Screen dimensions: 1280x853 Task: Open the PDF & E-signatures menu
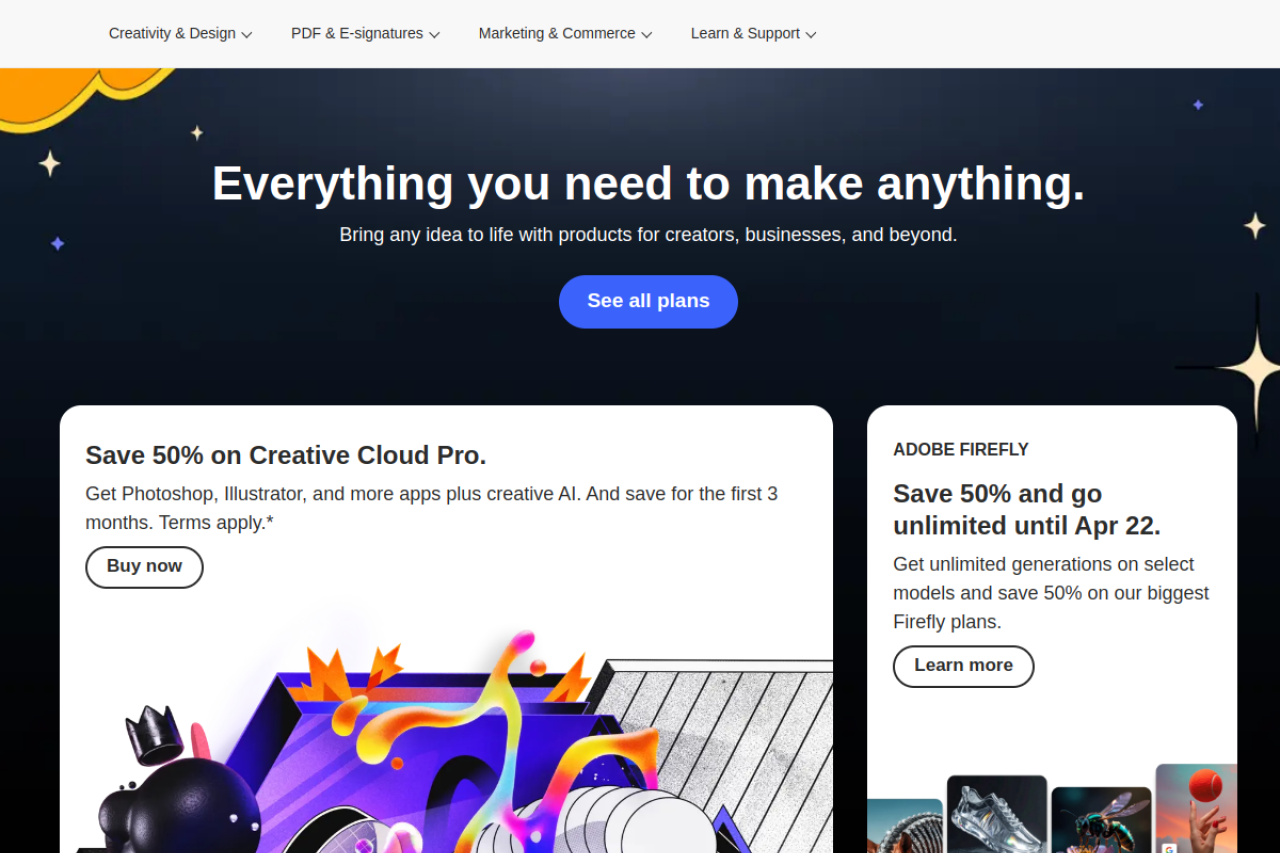(x=365, y=33)
